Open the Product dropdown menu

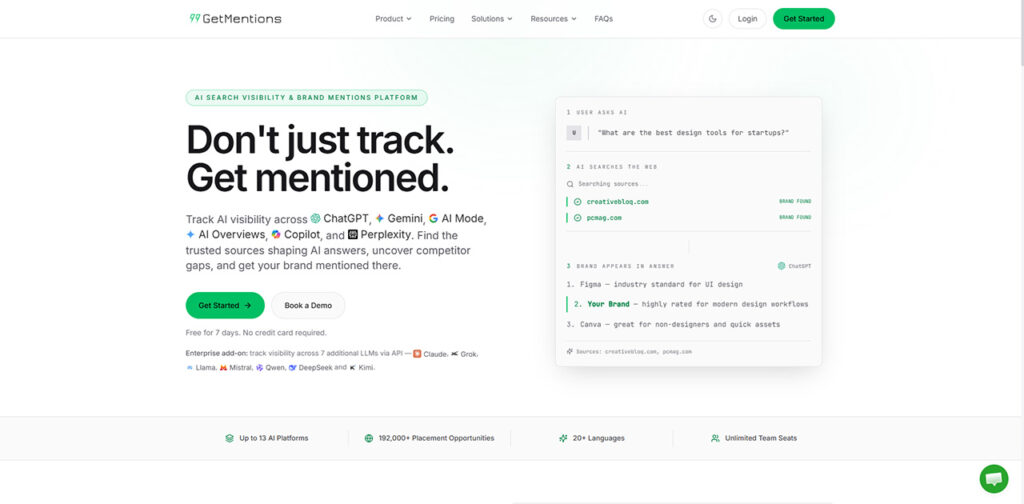click(x=393, y=19)
